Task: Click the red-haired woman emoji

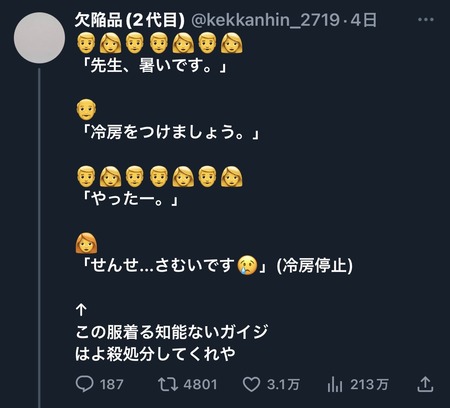Action: pos(86,243)
